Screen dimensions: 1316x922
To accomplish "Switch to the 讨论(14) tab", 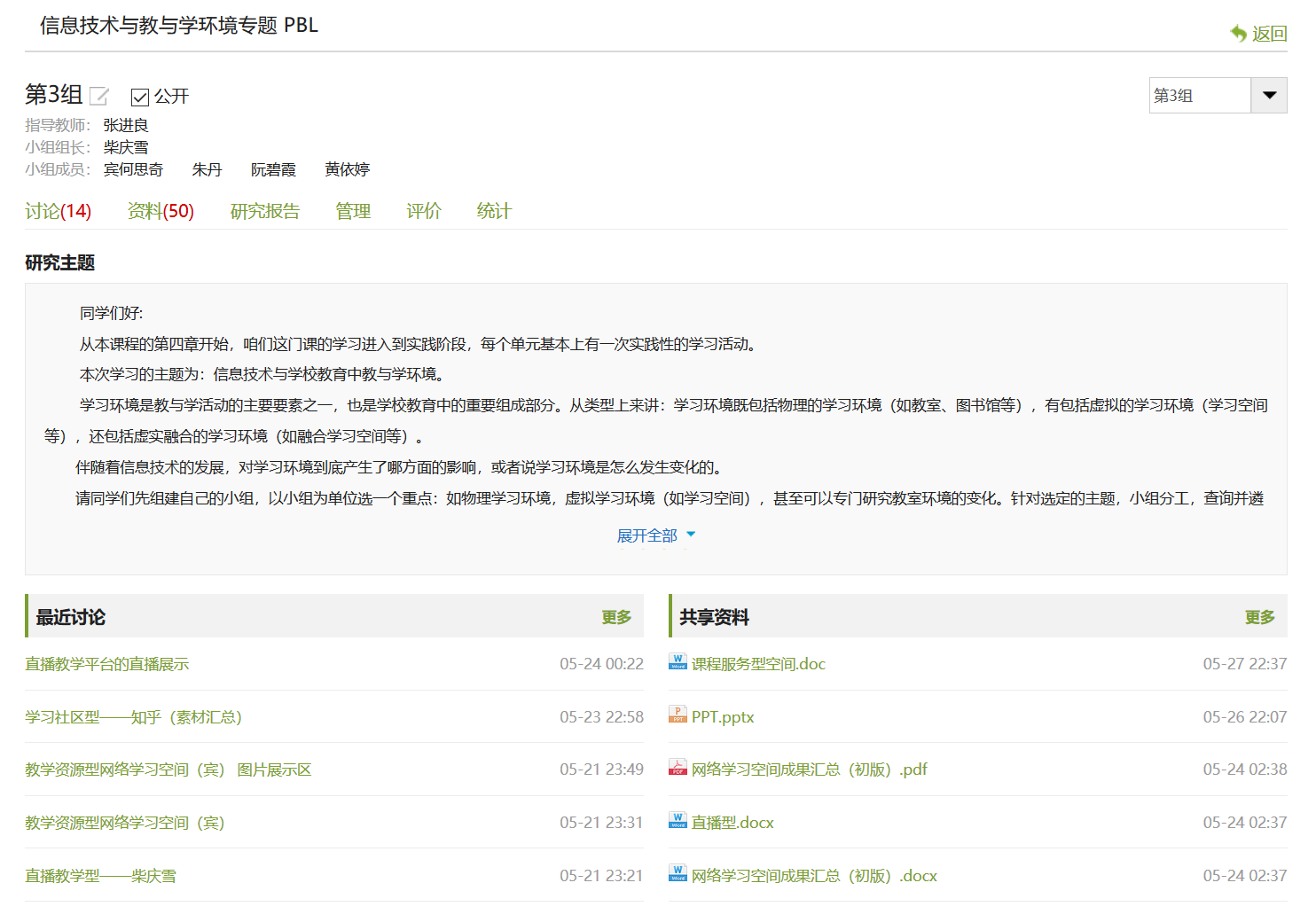I will 58,211.
